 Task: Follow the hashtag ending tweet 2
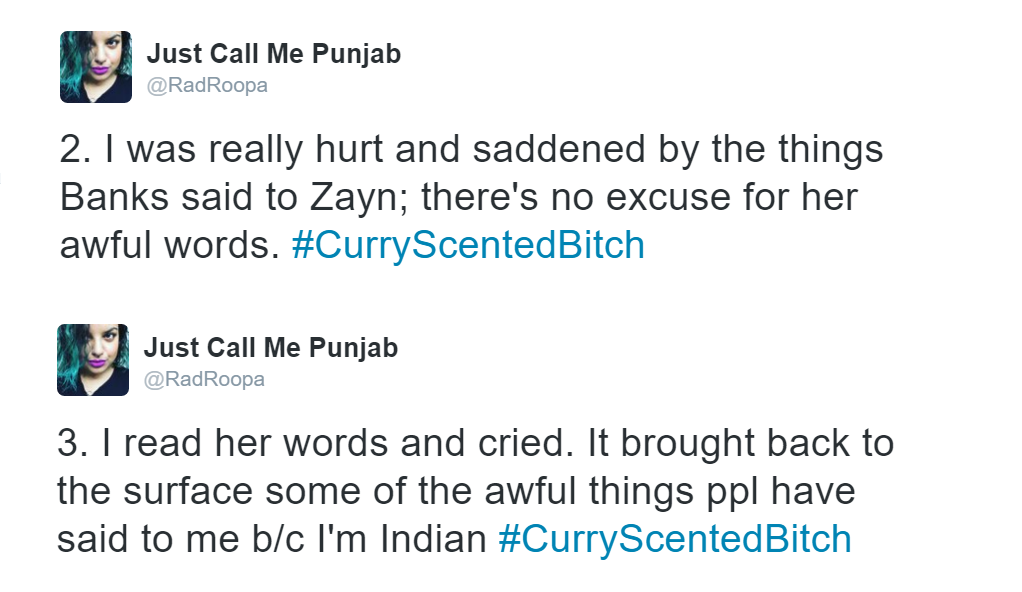point(468,245)
